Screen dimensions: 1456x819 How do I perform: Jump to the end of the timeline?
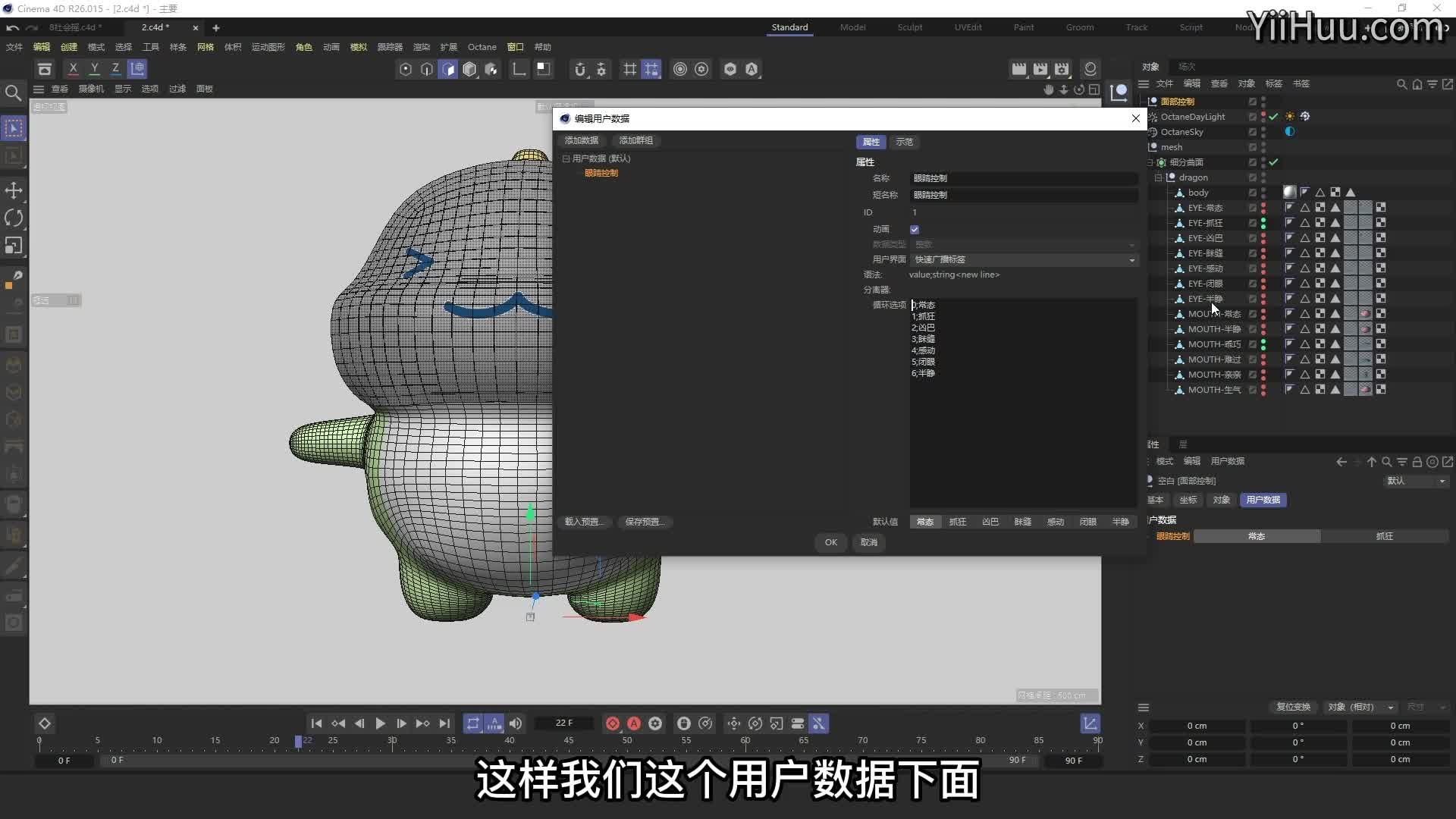(x=444, y=723)
